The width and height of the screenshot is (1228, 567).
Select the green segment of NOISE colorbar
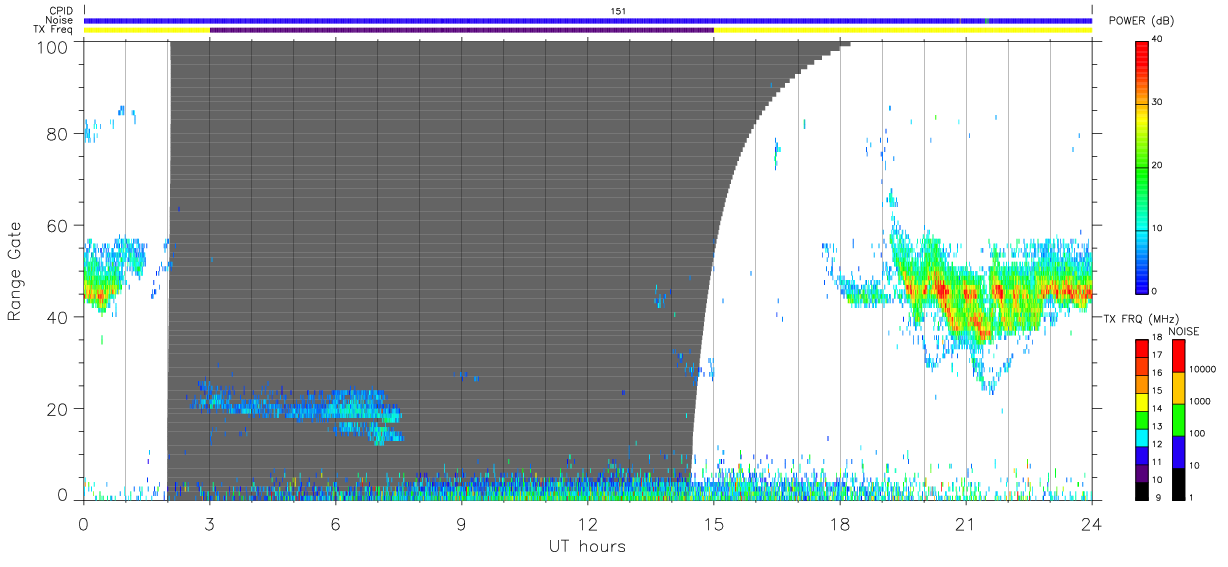pyautogui.click(x=1177, y=419)
